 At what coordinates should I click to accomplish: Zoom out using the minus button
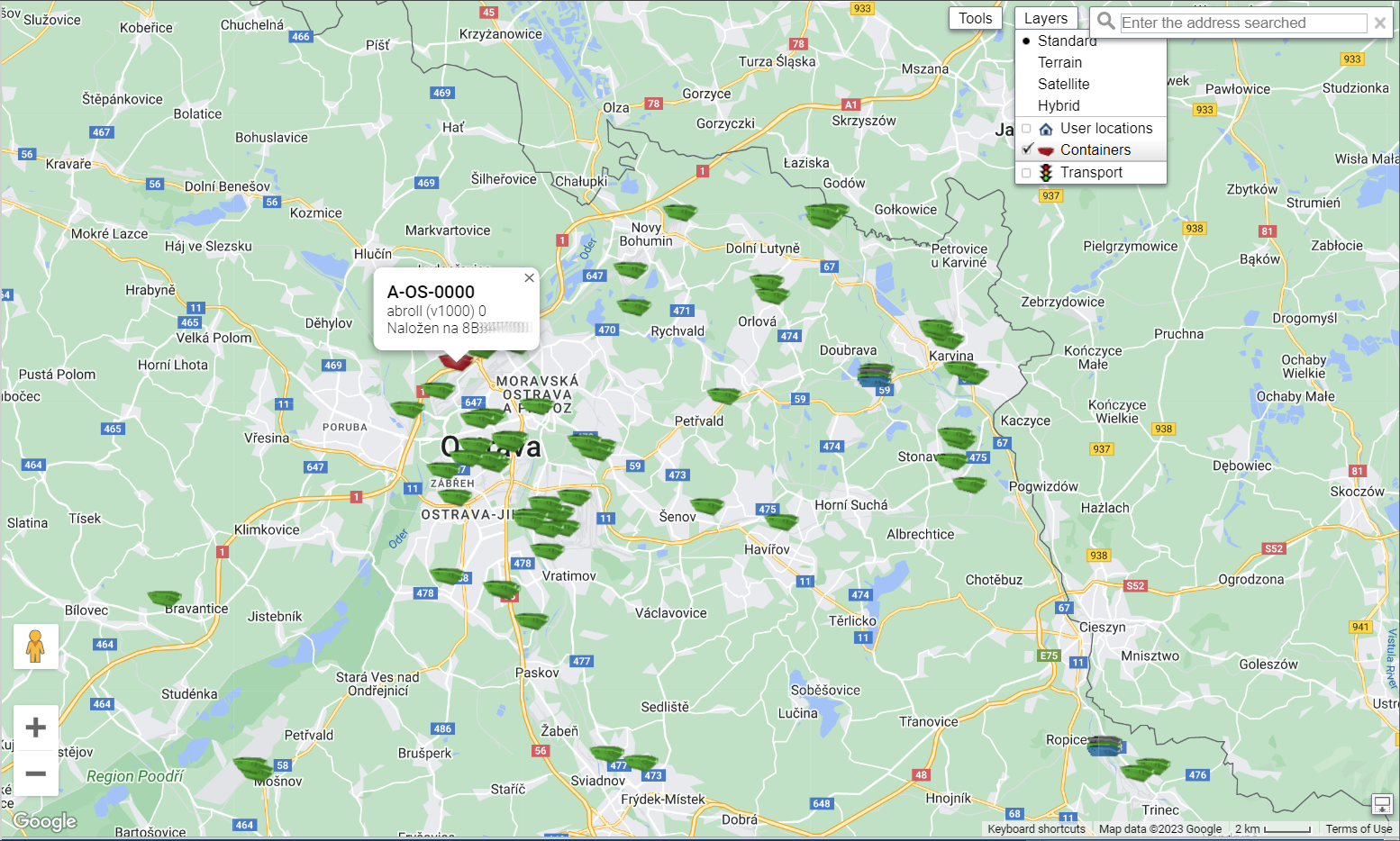(x=36, y=773)
